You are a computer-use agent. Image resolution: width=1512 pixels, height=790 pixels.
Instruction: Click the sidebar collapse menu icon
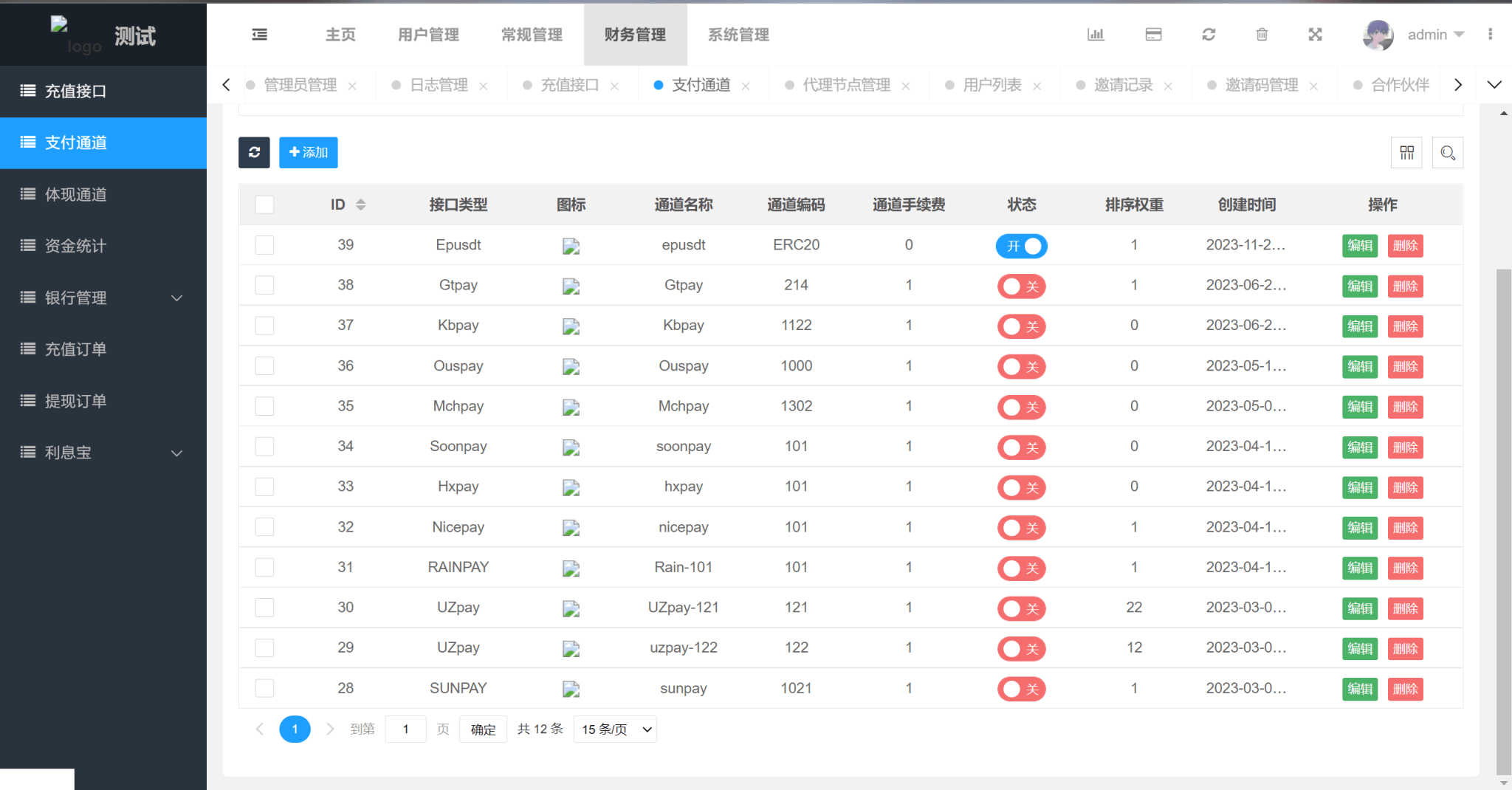pos(260,35)
